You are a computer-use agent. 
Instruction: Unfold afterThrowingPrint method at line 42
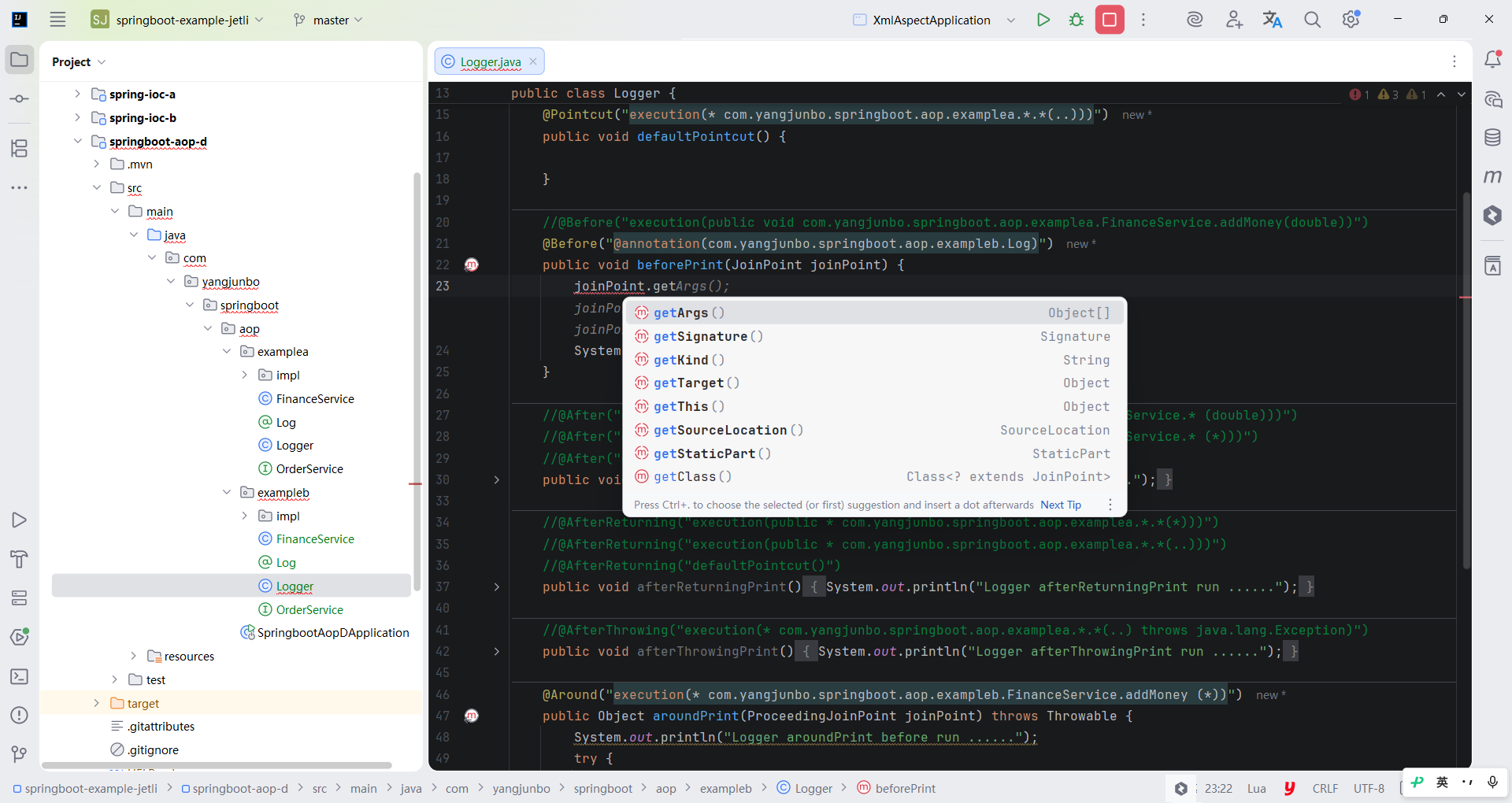tap(496, 651)
